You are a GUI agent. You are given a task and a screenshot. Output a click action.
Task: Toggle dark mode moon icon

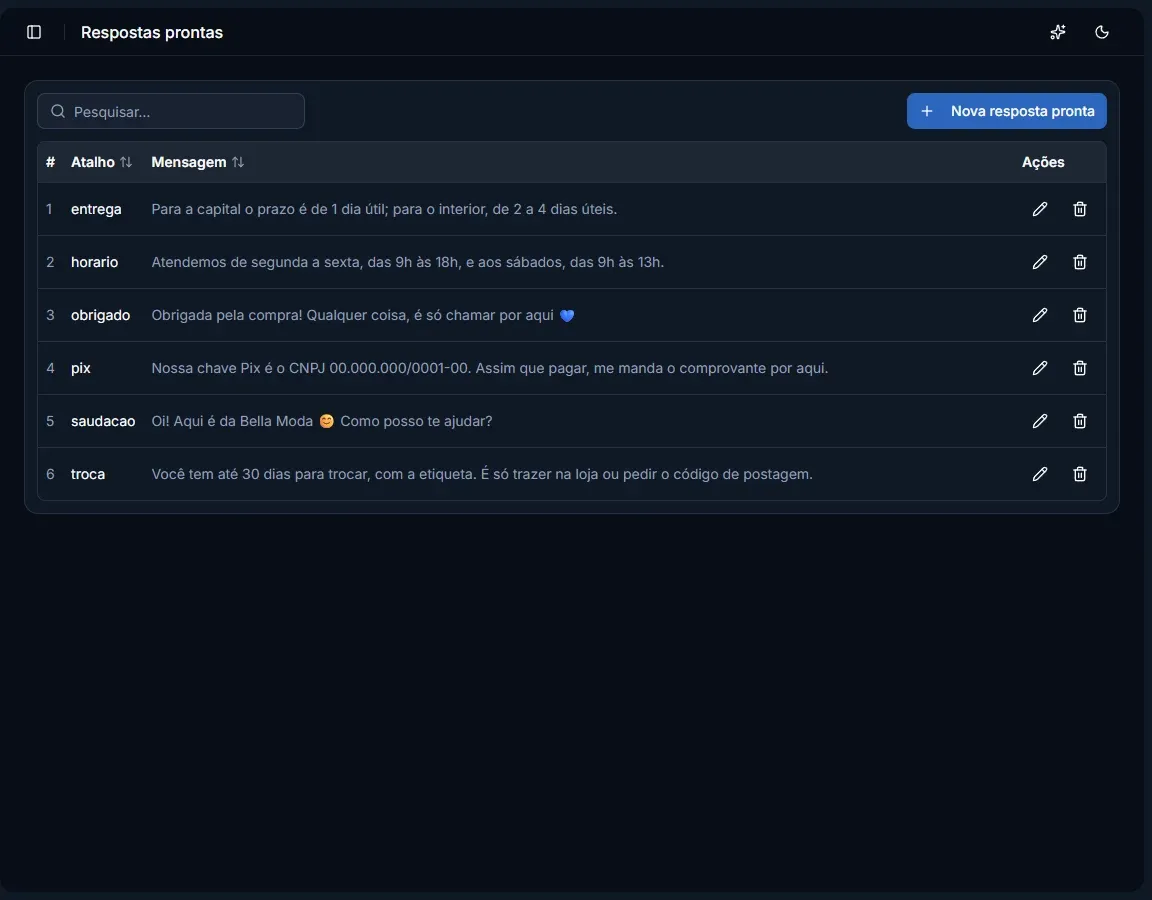1101,32
